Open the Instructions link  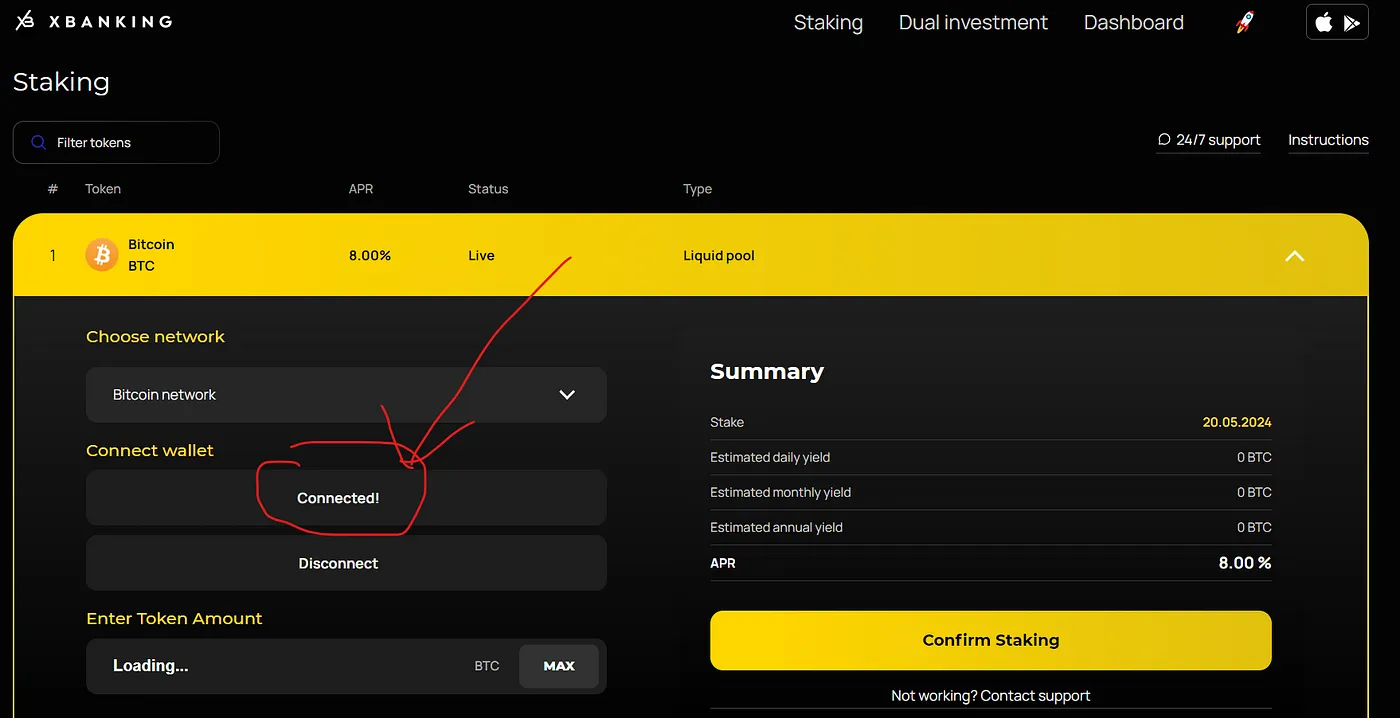tap(1328, 140)
